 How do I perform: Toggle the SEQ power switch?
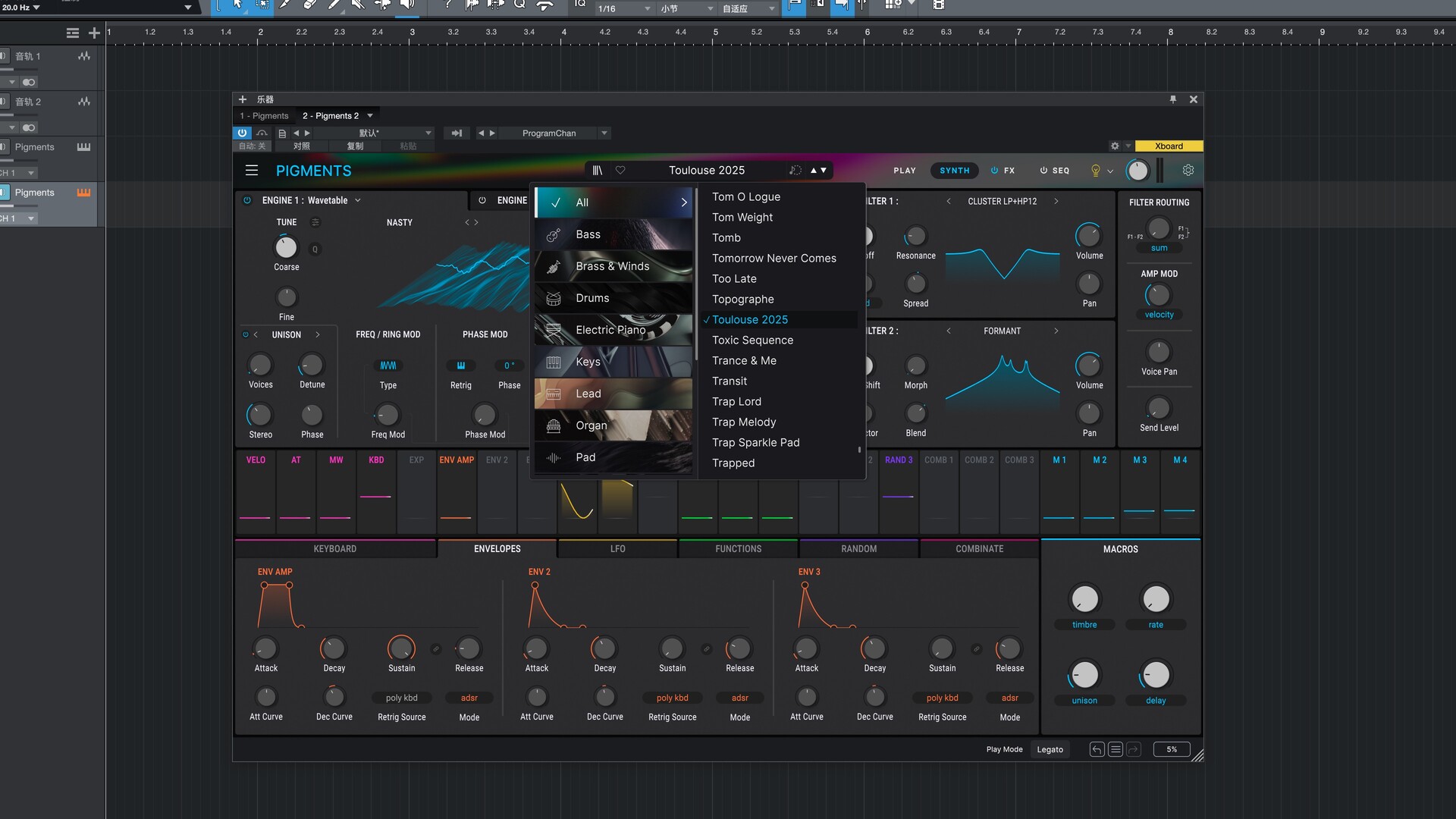(1043, 171)
